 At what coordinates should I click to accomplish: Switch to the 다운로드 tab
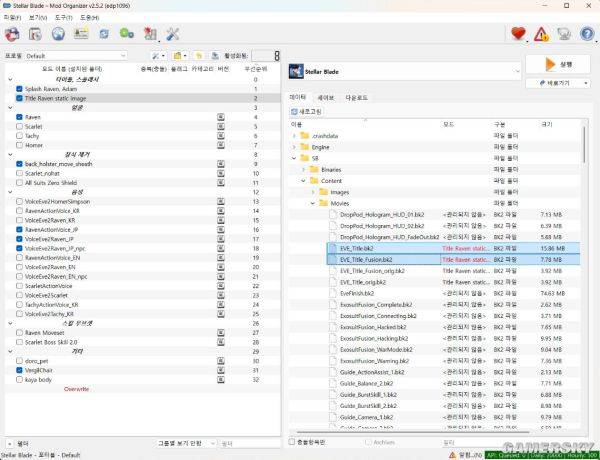click(356, 98)
